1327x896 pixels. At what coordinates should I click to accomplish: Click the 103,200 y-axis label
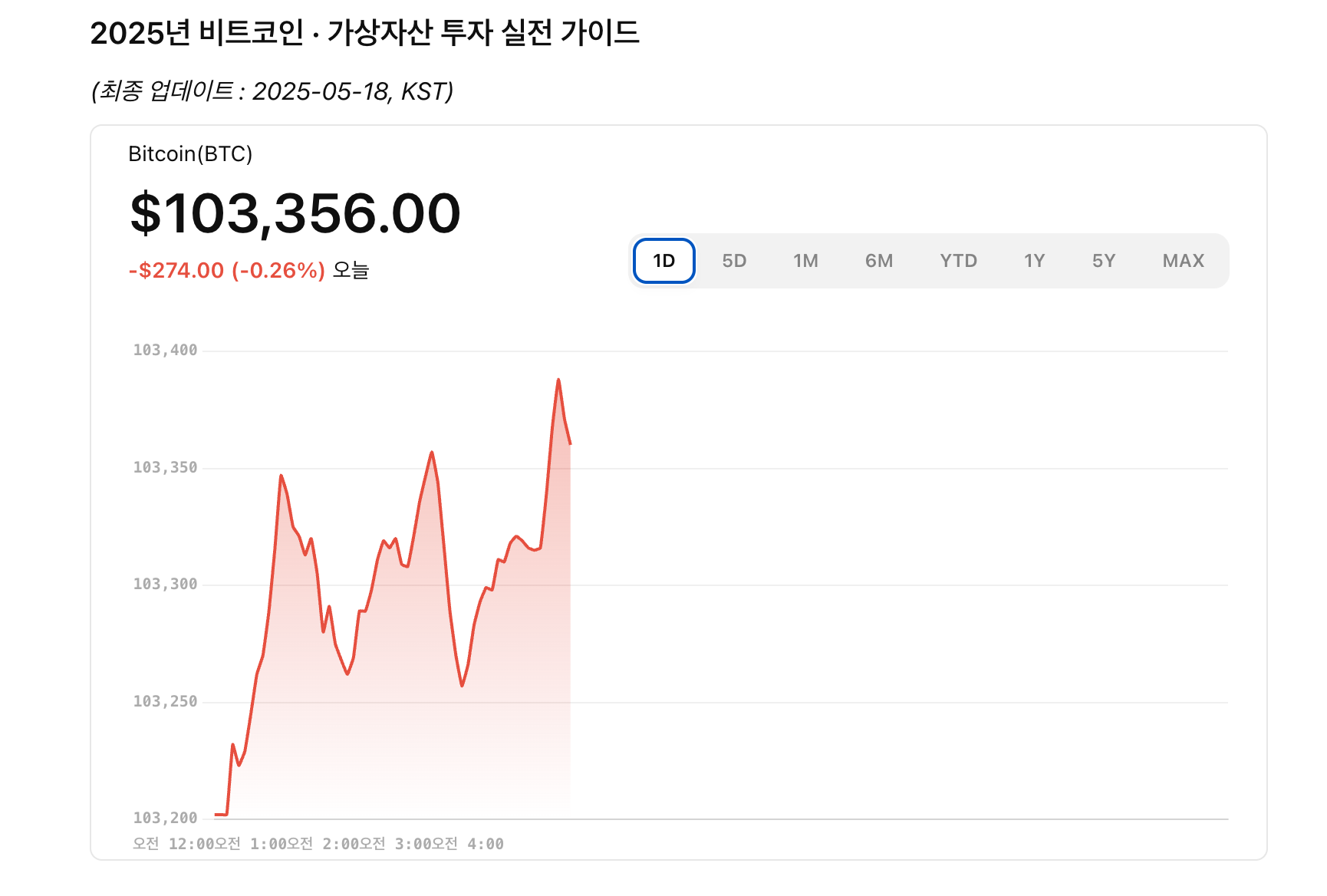166,817
